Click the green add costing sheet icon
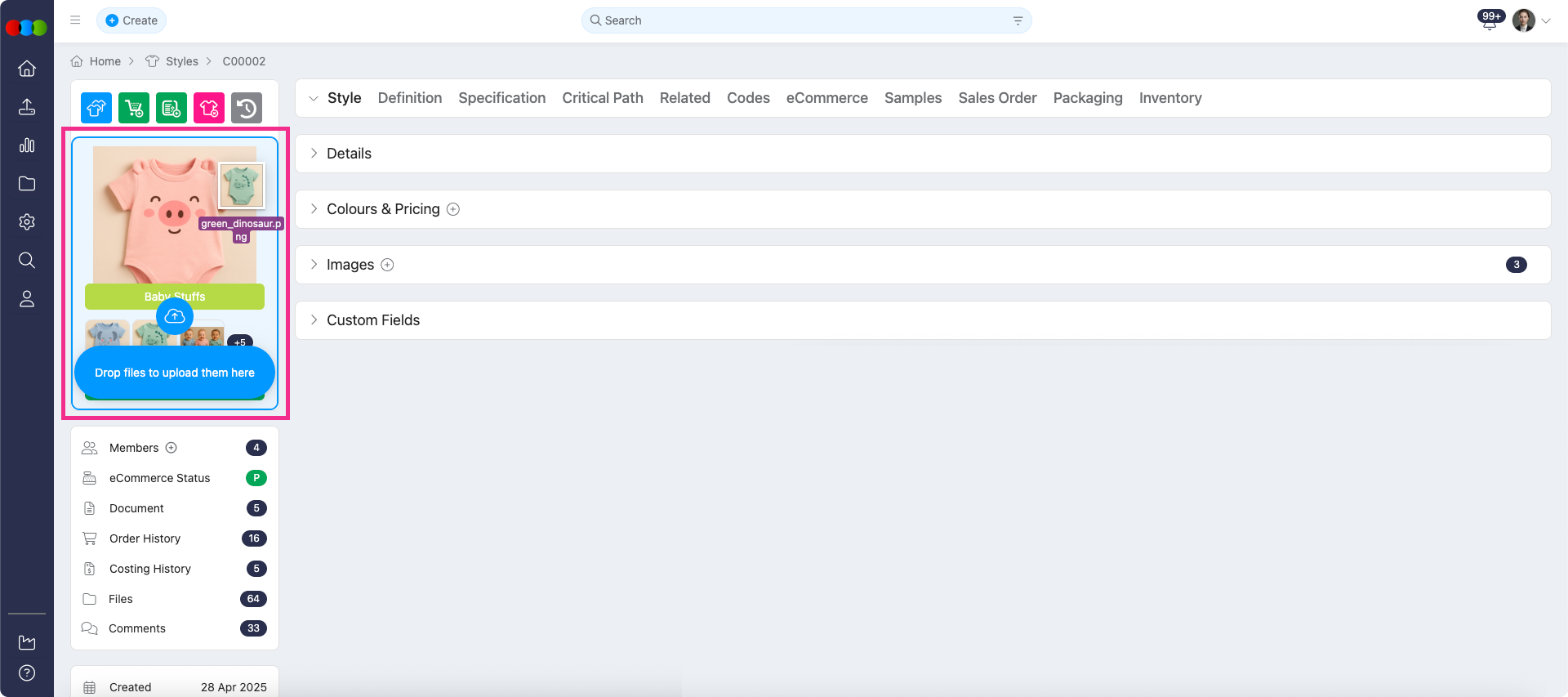 (171, 108)
